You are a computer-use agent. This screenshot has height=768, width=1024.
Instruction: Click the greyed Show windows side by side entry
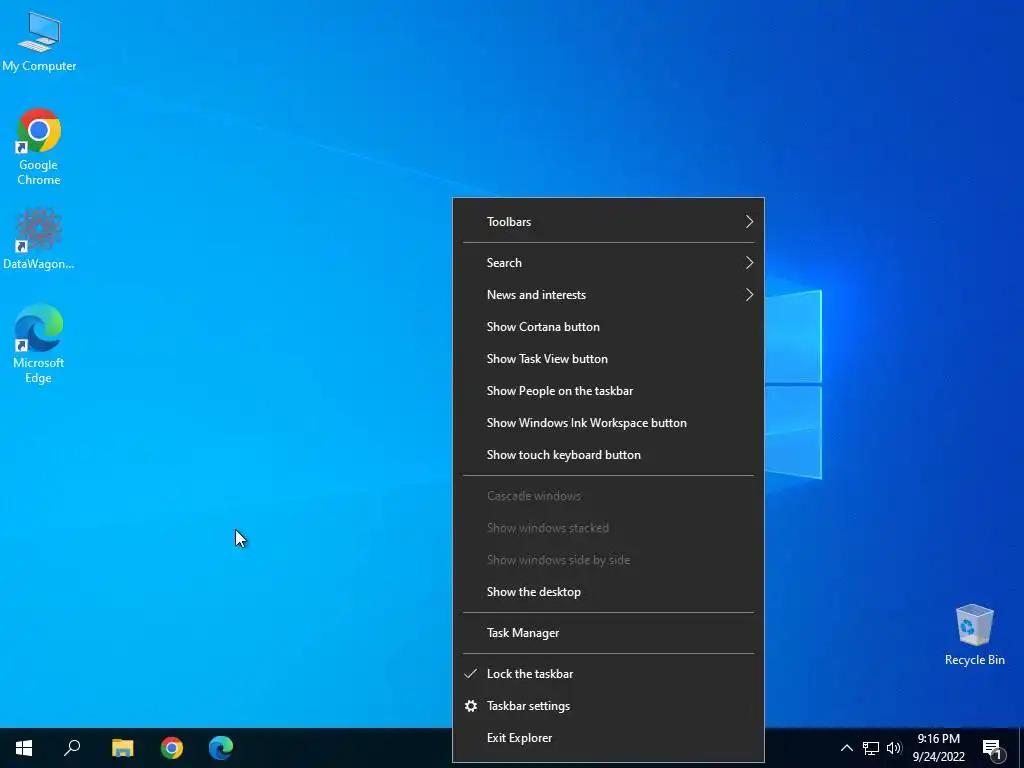pyautogui.click(x=608, y=560)
